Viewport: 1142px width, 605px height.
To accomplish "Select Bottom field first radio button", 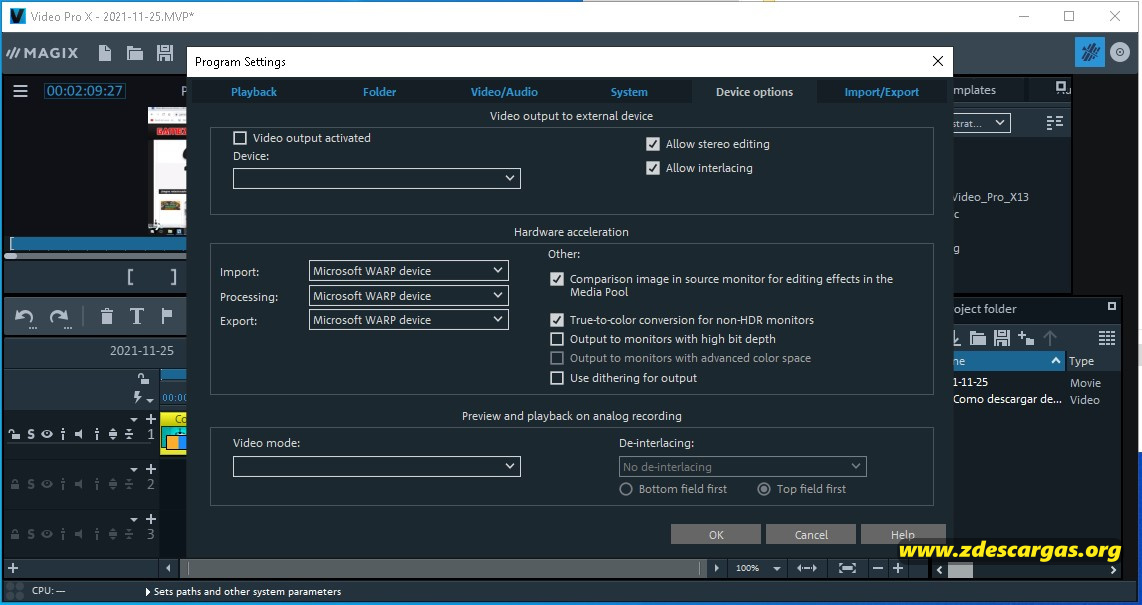I will [x=626, y=489].
